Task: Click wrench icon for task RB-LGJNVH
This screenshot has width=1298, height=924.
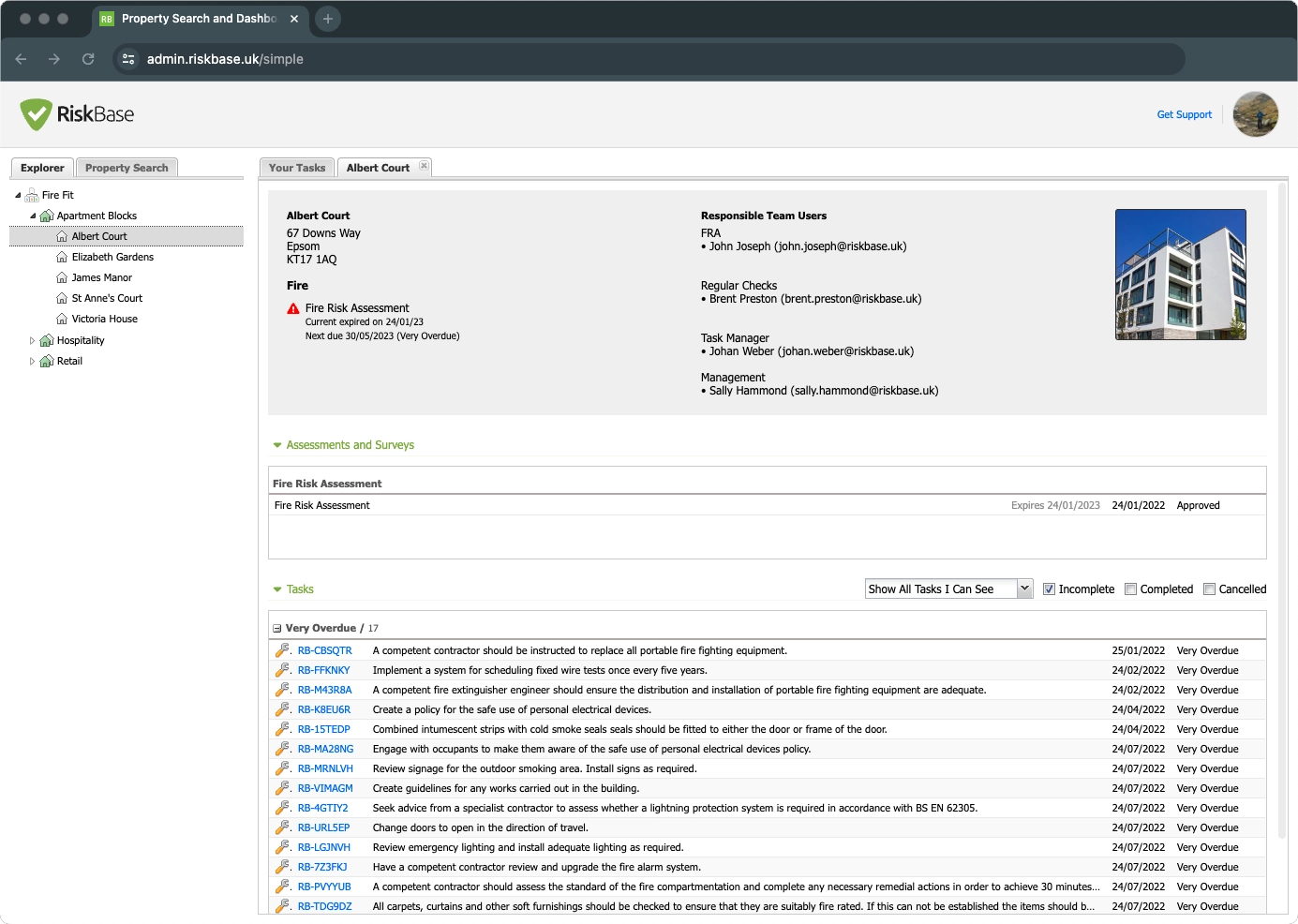Action: click(x=282, y=847)
